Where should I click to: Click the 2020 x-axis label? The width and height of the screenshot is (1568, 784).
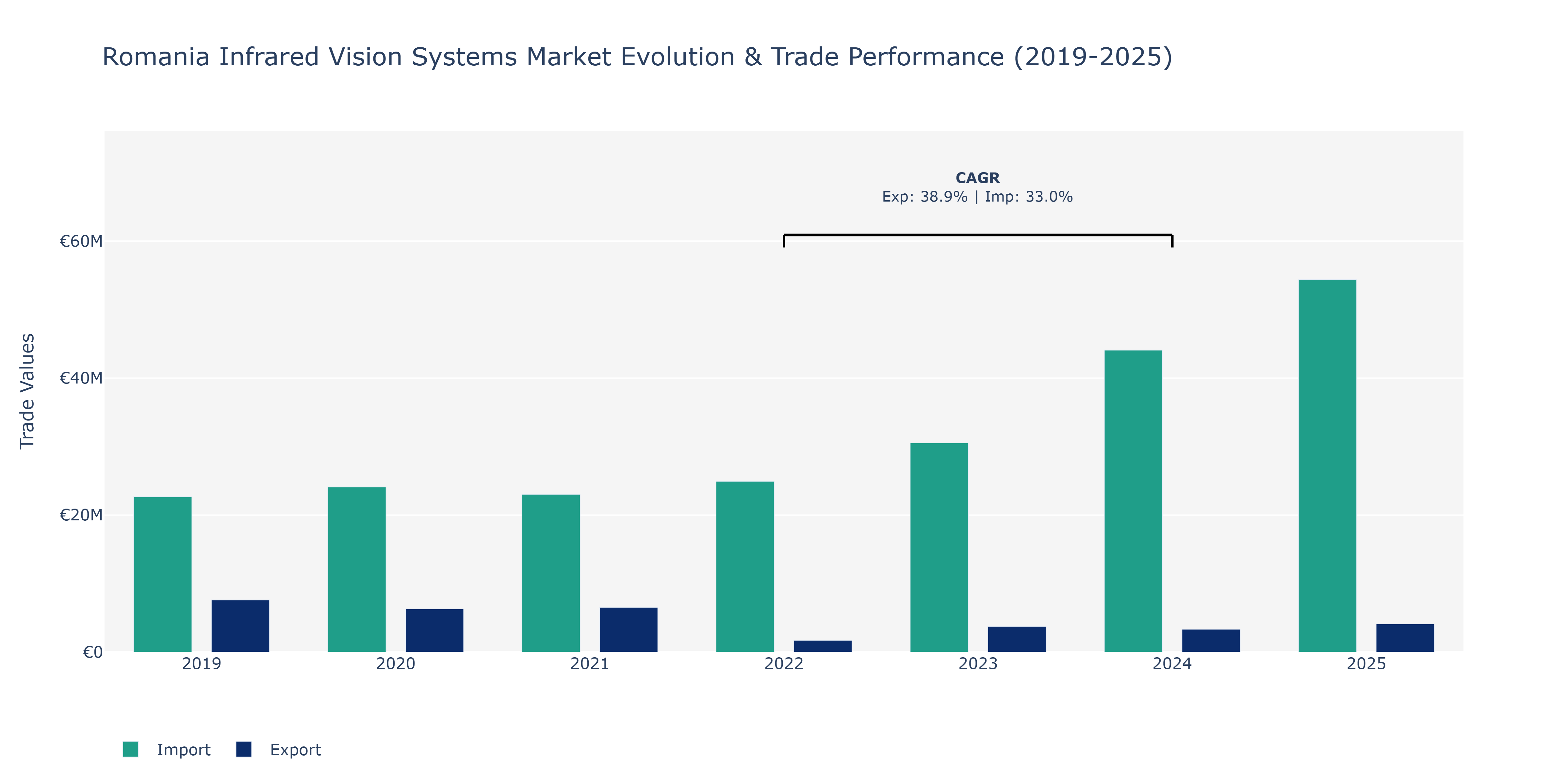[x=396, y=663]
